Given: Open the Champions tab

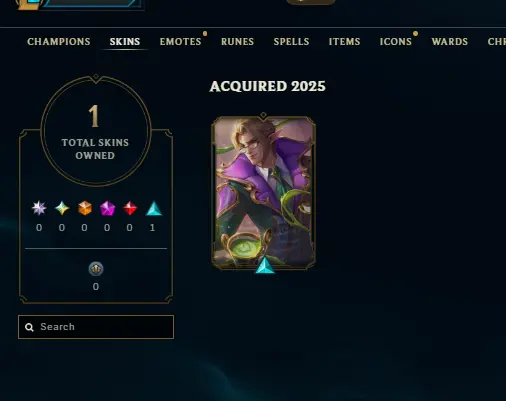Looking at the screenshot, I should (59, 42).
